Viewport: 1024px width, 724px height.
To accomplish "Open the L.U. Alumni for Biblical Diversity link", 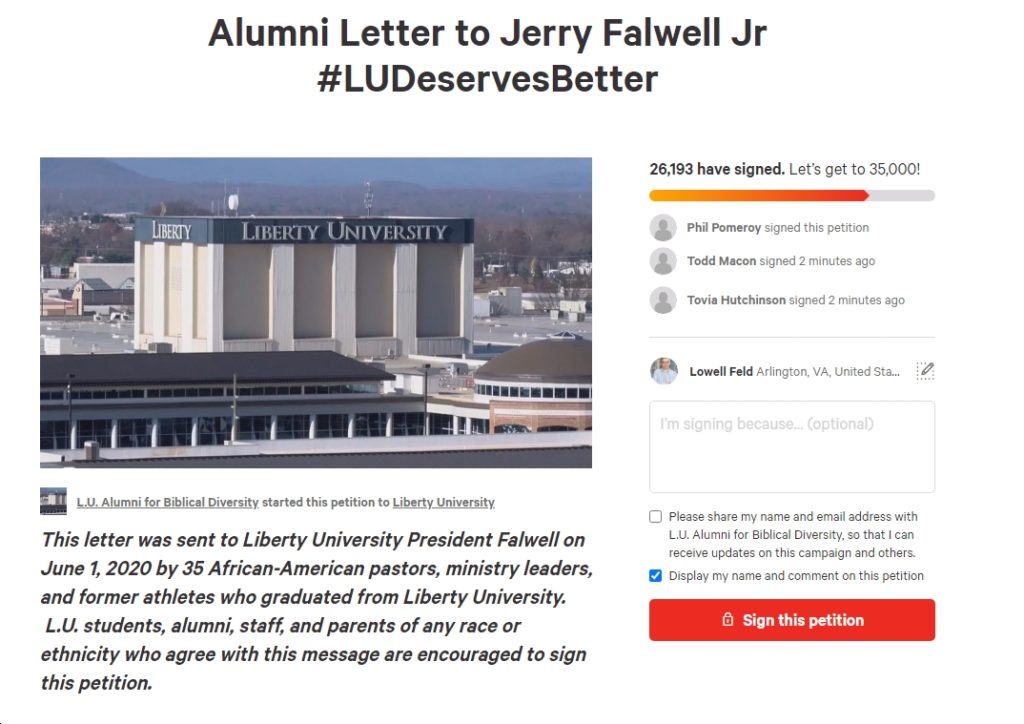I will click(x=168, y=502).
